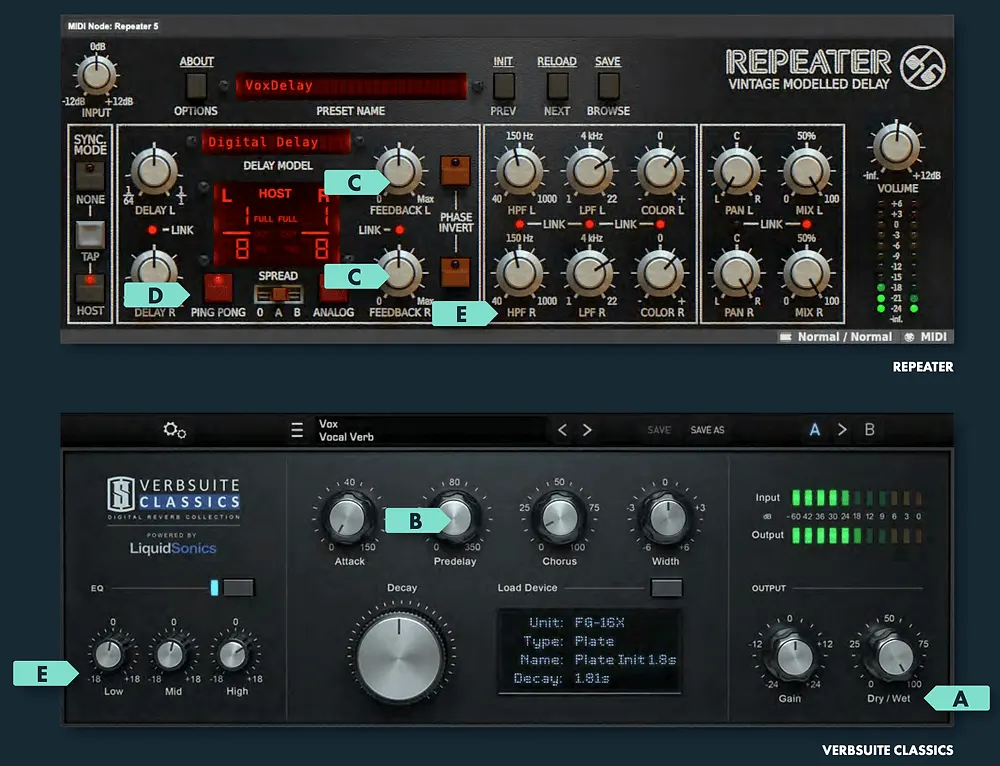Select the B preset slot

(x=869, y=429)
